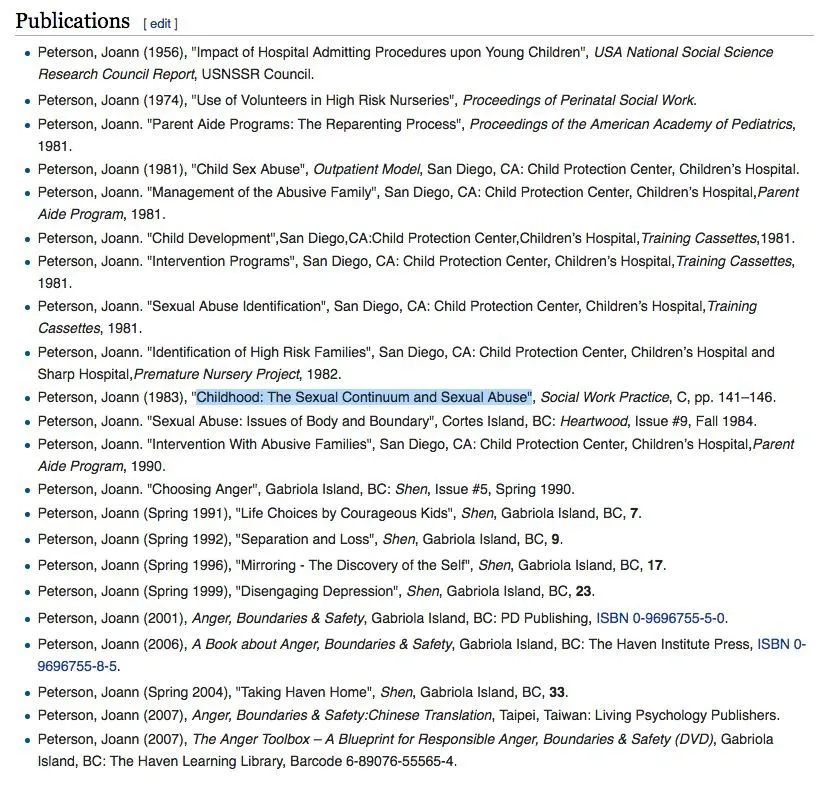831x793 pixels.
Task: Click "Issue #9, Fall 1984" text
Action: pos(694,421)
